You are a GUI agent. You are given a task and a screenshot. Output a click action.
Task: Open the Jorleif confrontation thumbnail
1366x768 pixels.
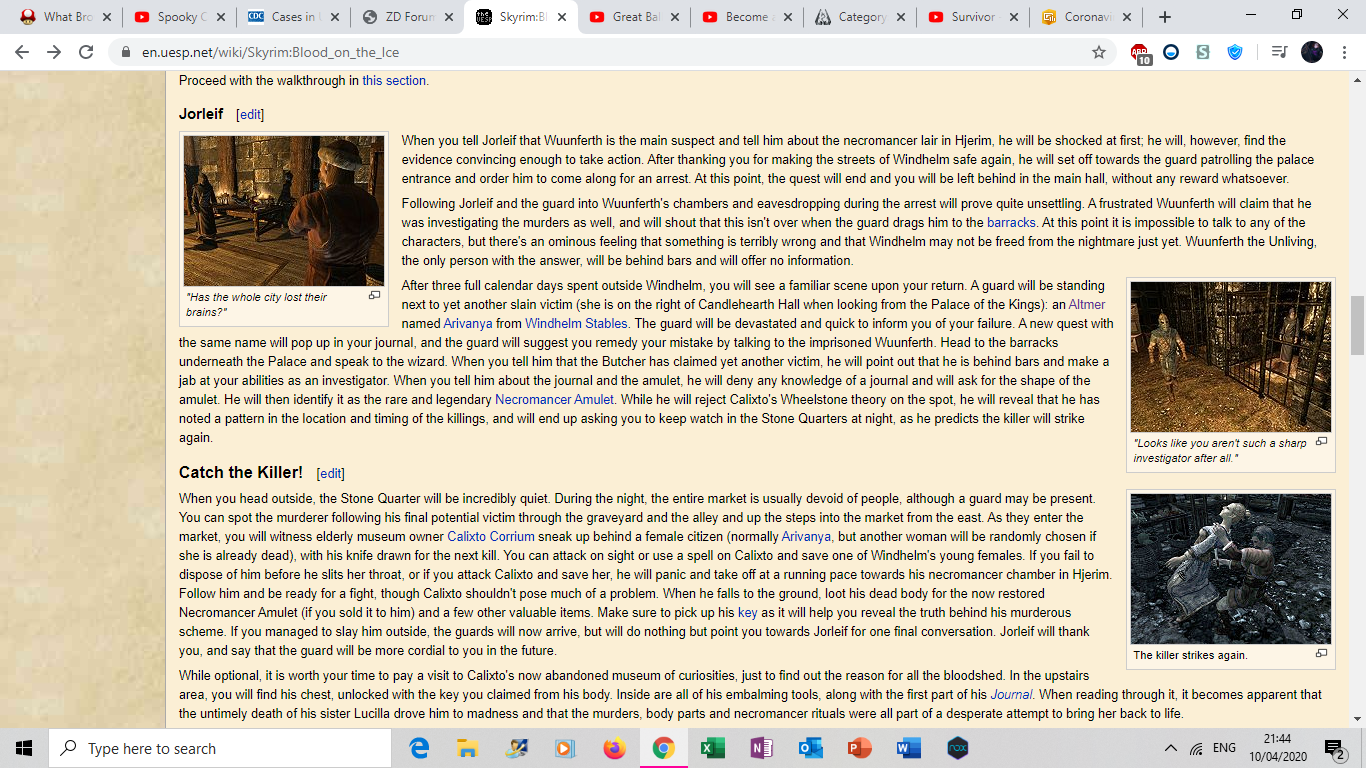pyautogui.click(x=284, y=211)
